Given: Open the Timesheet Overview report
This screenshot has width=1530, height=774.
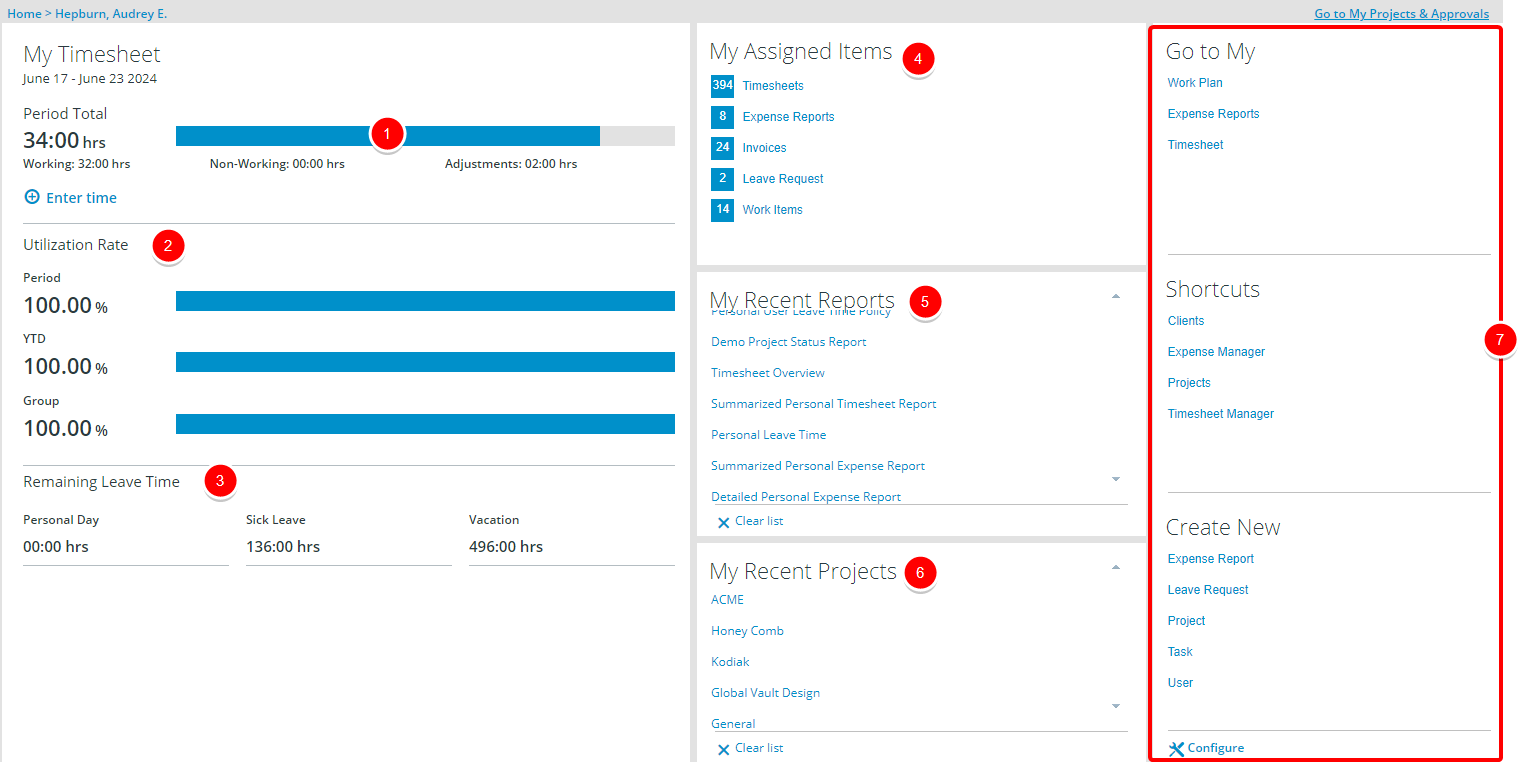Looking at the screenshot, I should tap(767, 372).
